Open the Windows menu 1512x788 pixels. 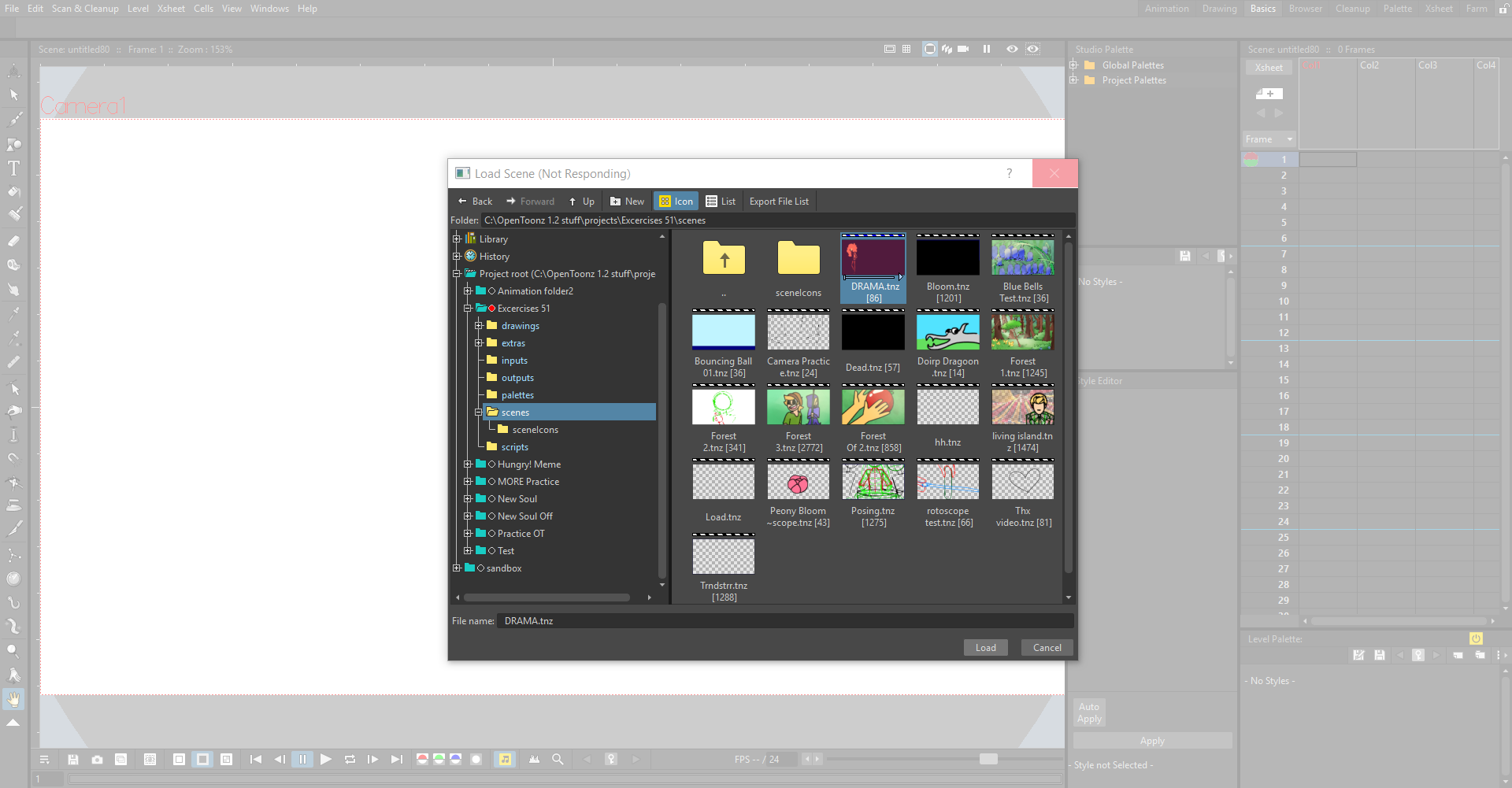click(x=269, y=8)
